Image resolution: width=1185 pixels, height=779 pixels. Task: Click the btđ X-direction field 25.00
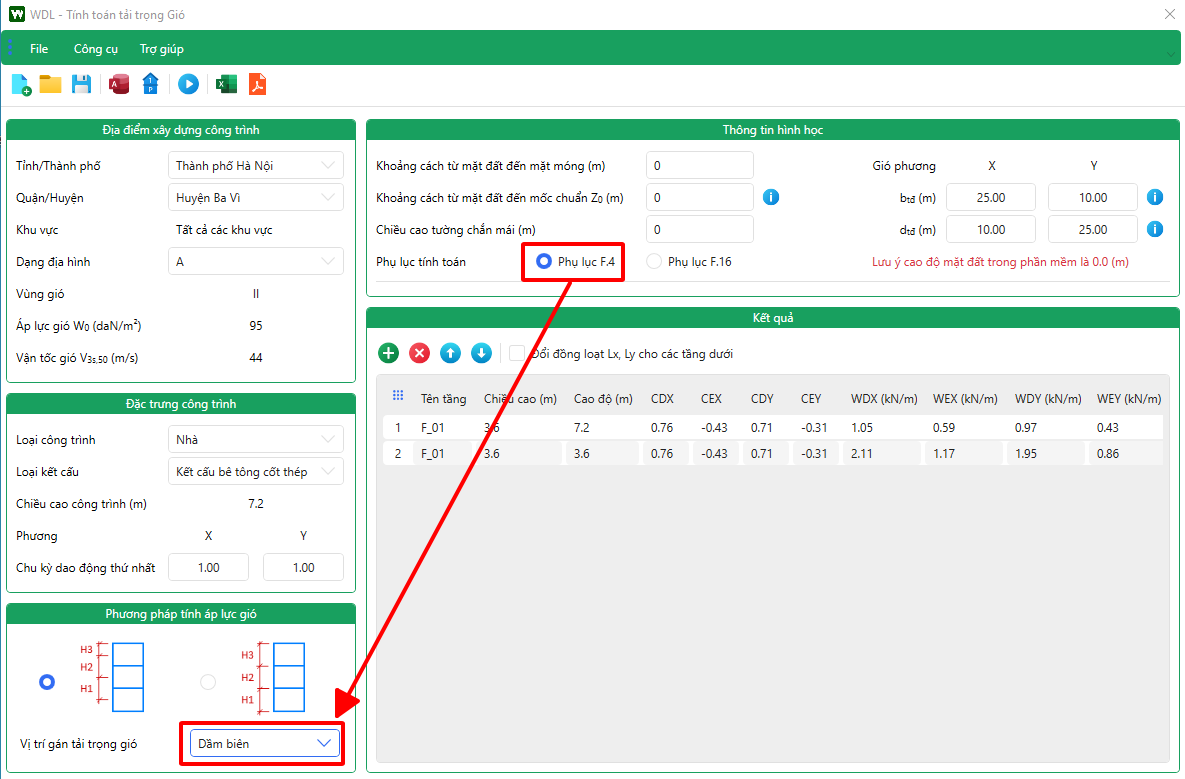click(x=991, y=197)
